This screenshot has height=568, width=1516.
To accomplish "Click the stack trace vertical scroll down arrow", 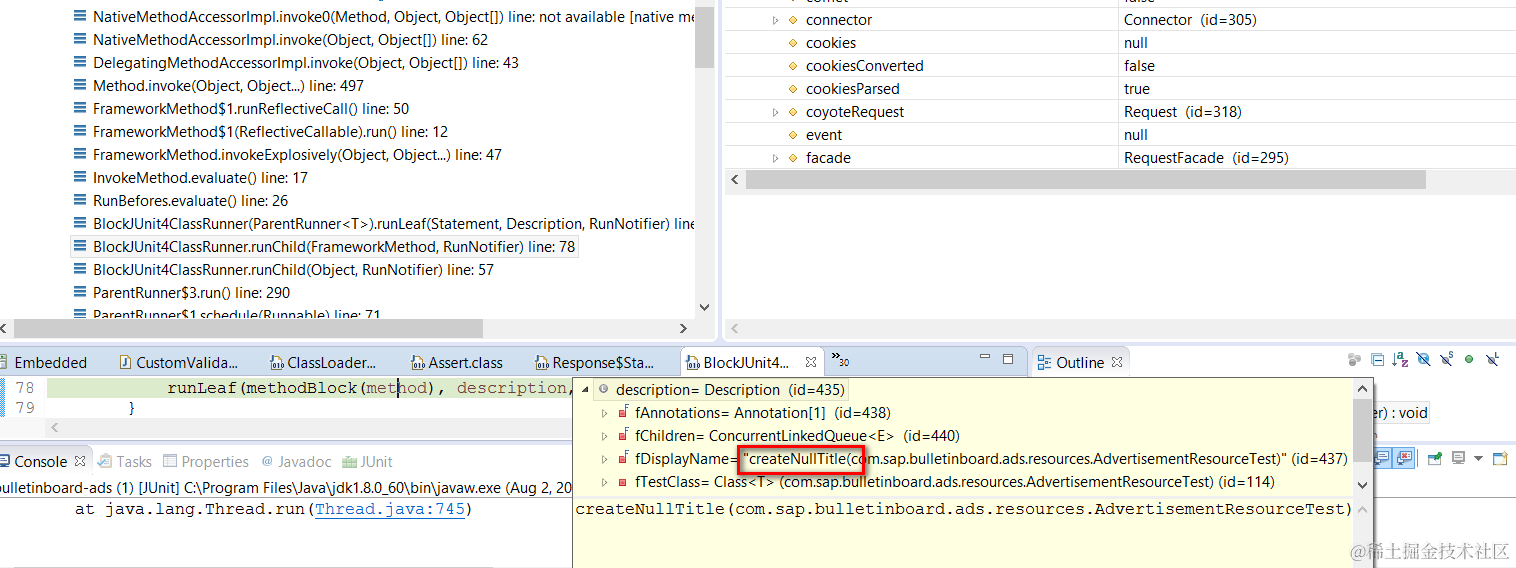I will pyautogui.click(x=704, y=307).
